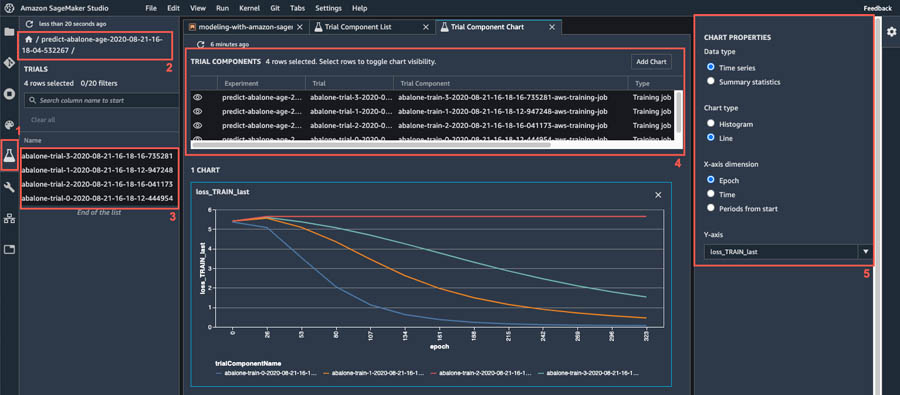The height and width of the screenshot is (395, 900).
Task: Choose Line chart type
Action: coord(711,138)
